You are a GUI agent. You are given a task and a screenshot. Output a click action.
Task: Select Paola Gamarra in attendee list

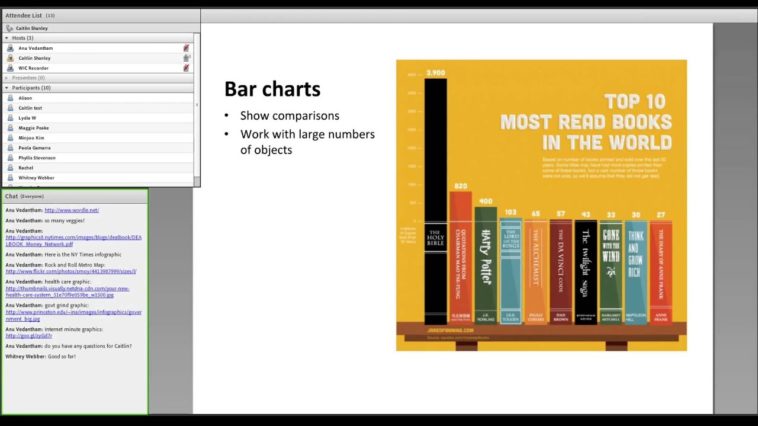(35, 148)
